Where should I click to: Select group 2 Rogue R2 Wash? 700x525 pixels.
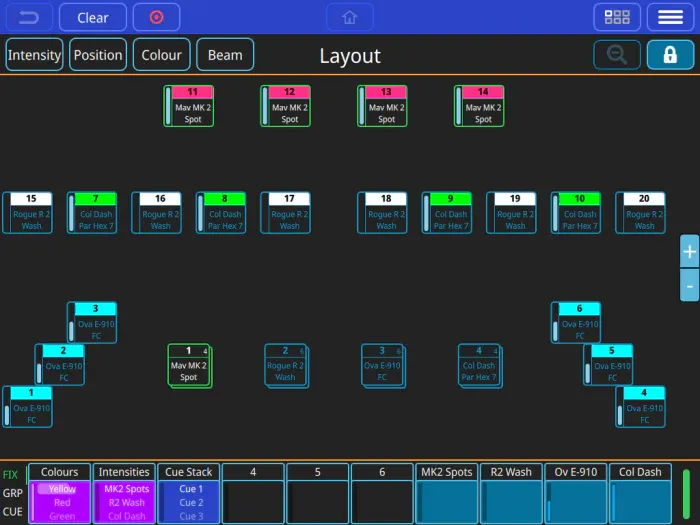(287, 366)
